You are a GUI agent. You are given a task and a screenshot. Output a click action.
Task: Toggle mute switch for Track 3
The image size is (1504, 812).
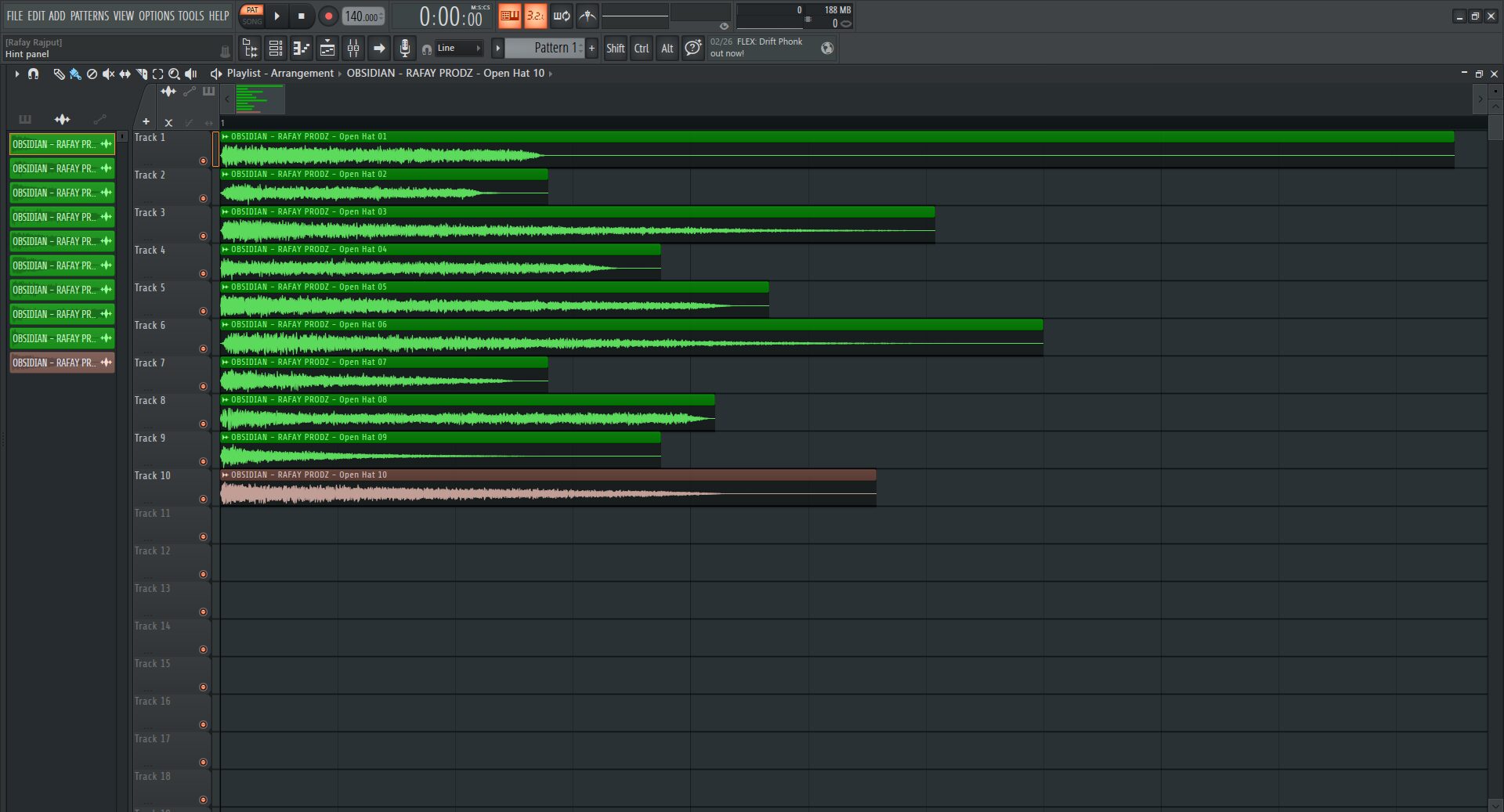click(x=203, y=236)
